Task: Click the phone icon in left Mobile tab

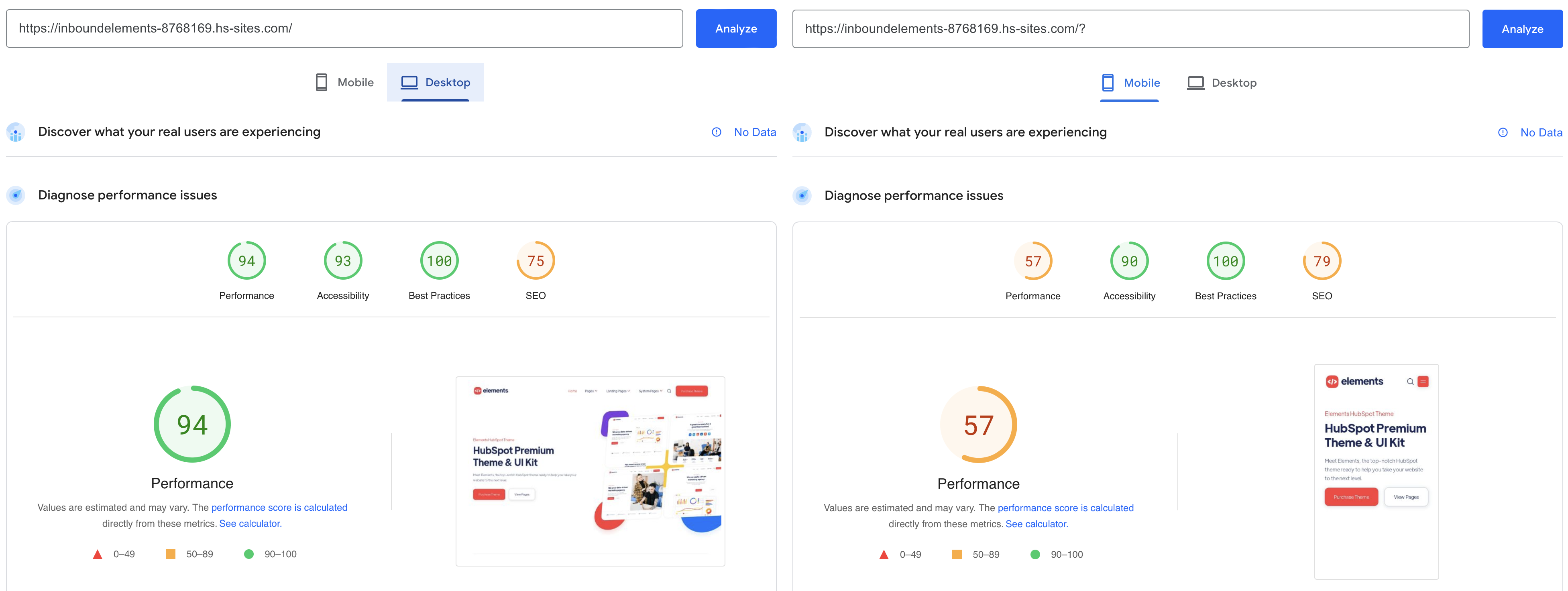Action: pos(322,82)
